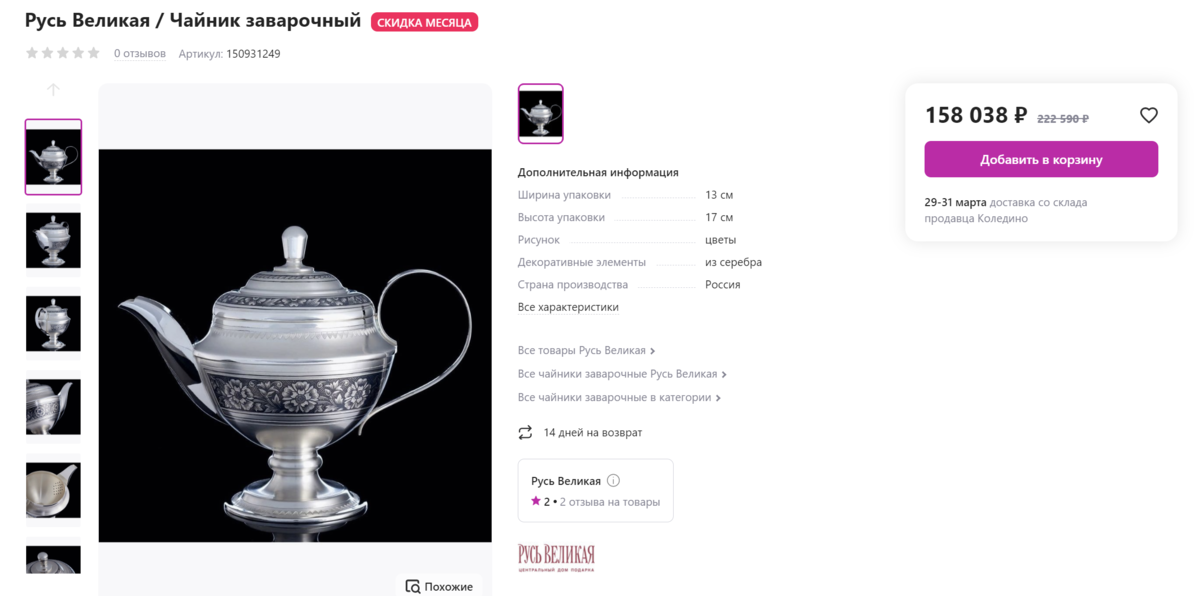Click the main teapot product image
Image resolution: width=1200 pixels, height=596 pixels.
295,345
